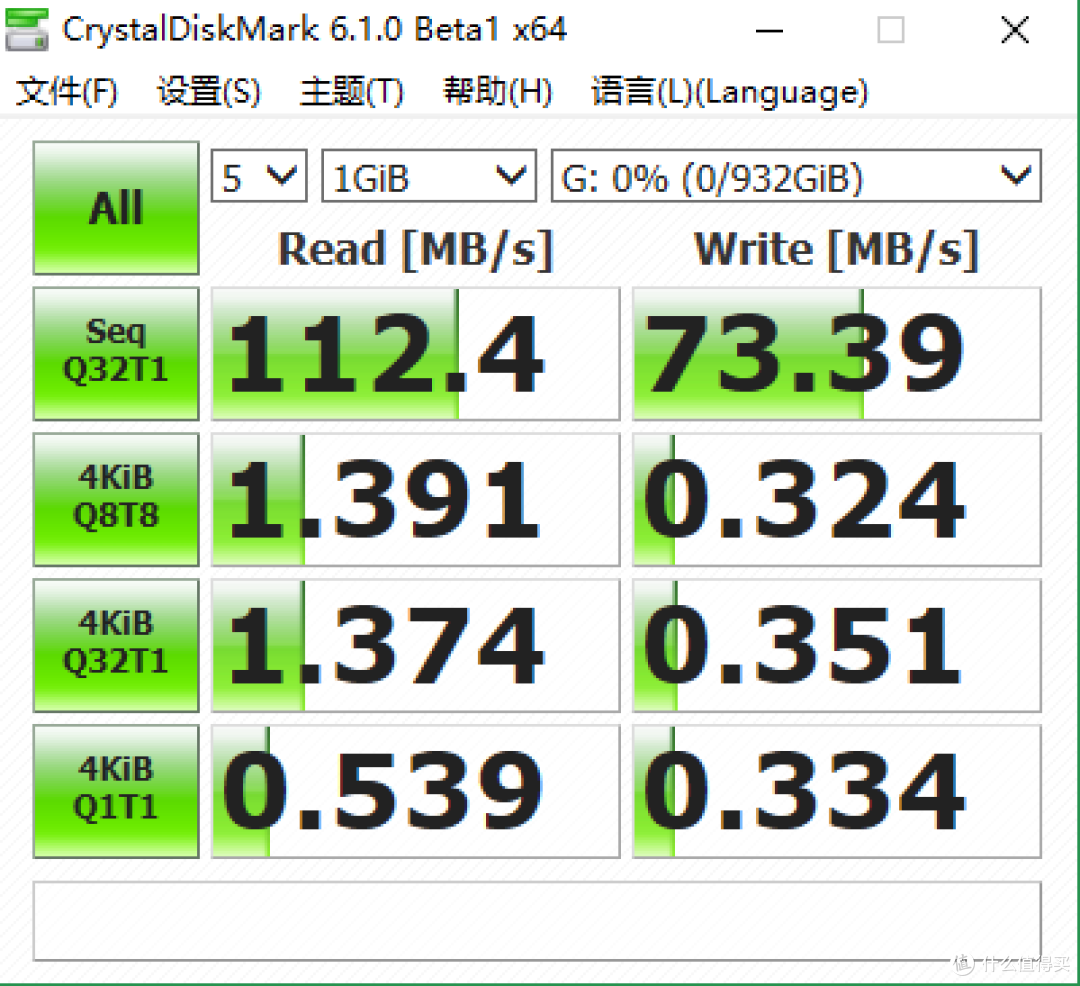Start the 4KiB Q32T1 benchmark
The height and width of the screenshot is (986, 1080).
116,645
